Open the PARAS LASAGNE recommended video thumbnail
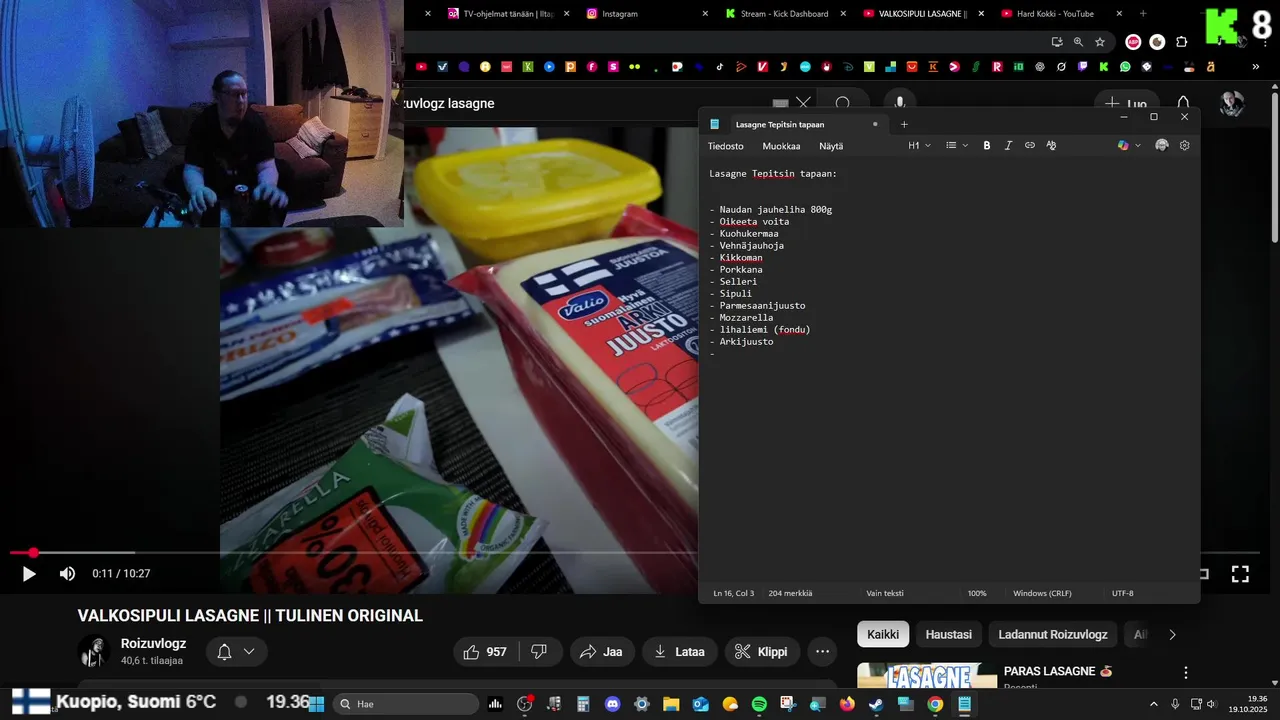The height and width of the screenshot is (720, 1280). (x=927, y=676)
